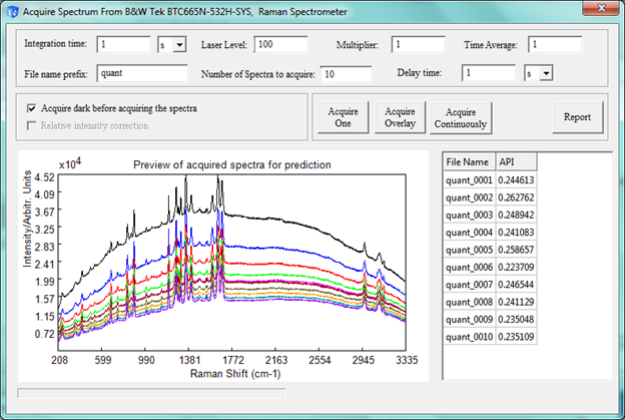This screenshot has height=420, width=625.
Task: Click API value 0.248942
Action: (516, 215)
